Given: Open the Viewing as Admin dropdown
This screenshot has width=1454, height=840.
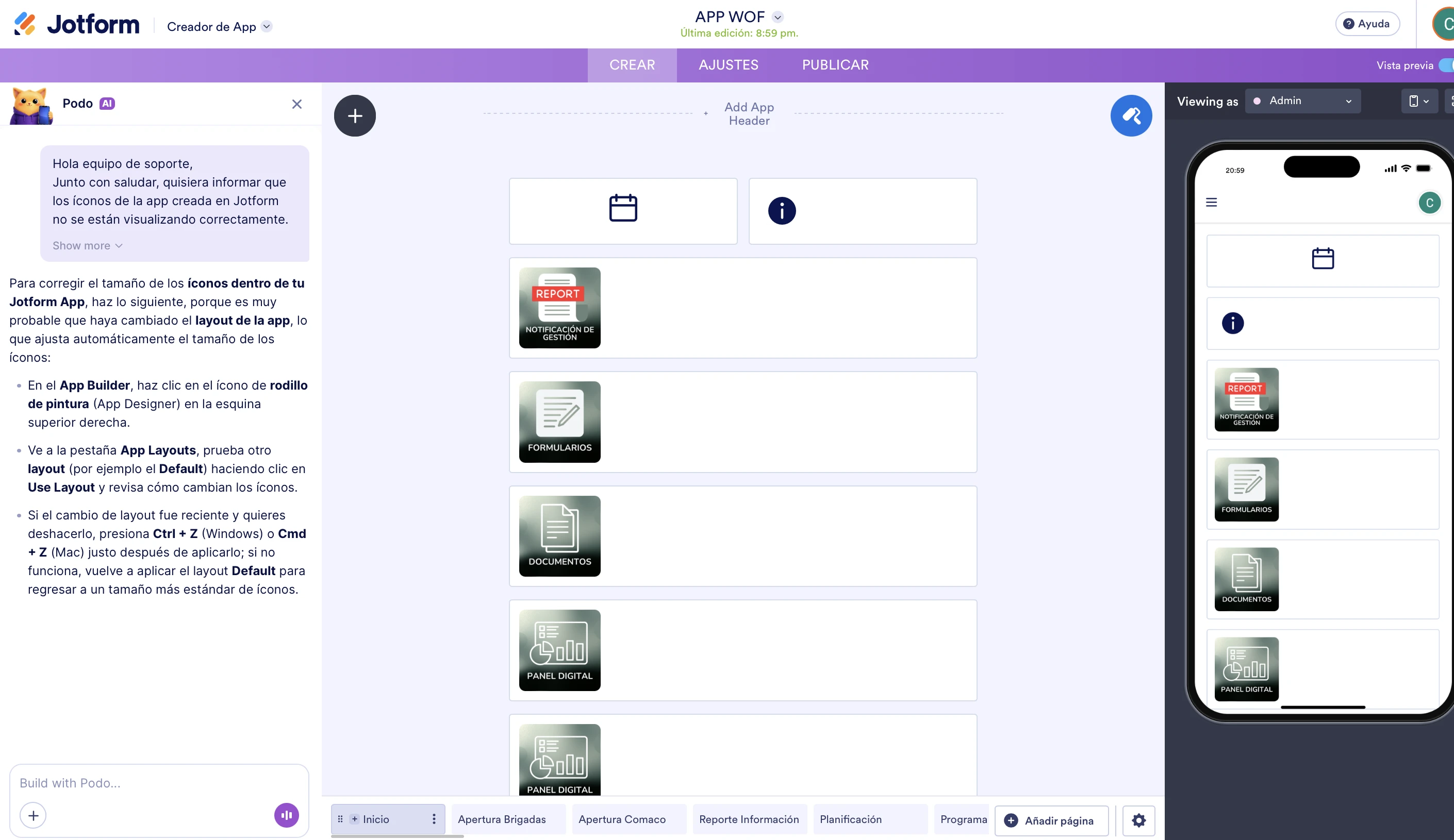Looking at the screenshot, I should pos(1303,101).
